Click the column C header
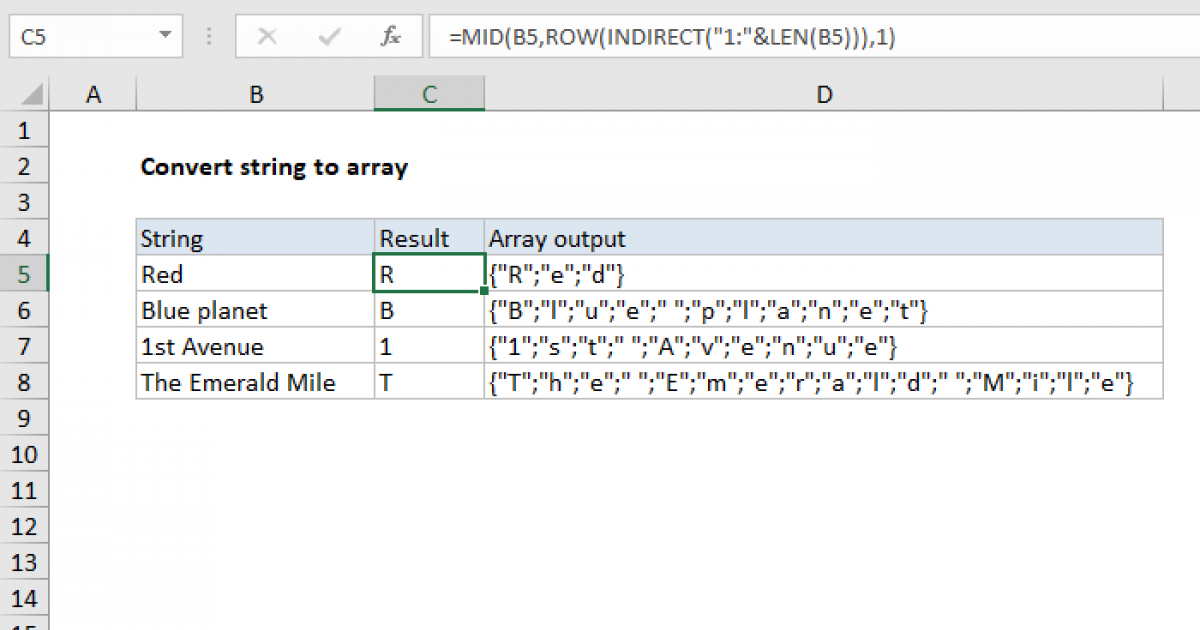Viewport: 1200px width, 630px height. point(429,93)
